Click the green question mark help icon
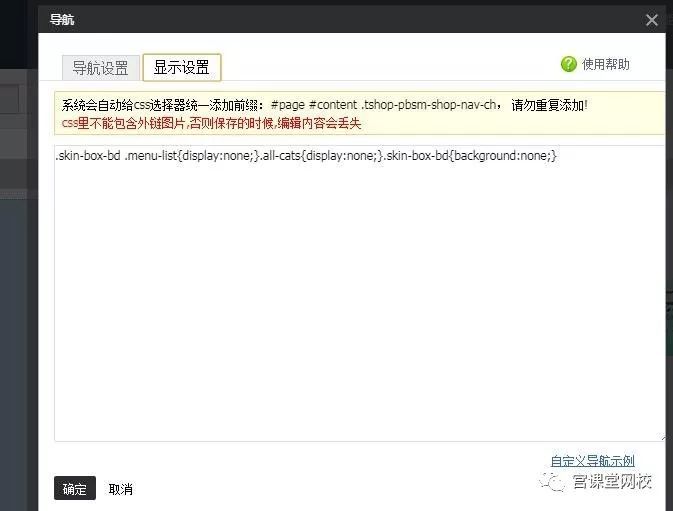This screenshot has width=673, height=511. [x=569, y=64]
